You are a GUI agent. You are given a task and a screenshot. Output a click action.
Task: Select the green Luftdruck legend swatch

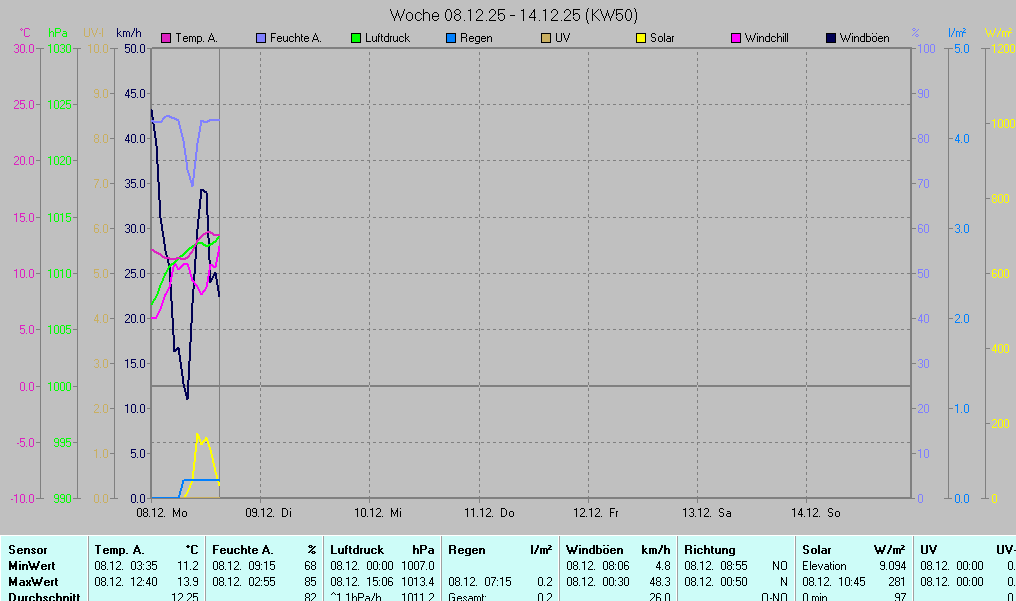[x=357, y=38]
